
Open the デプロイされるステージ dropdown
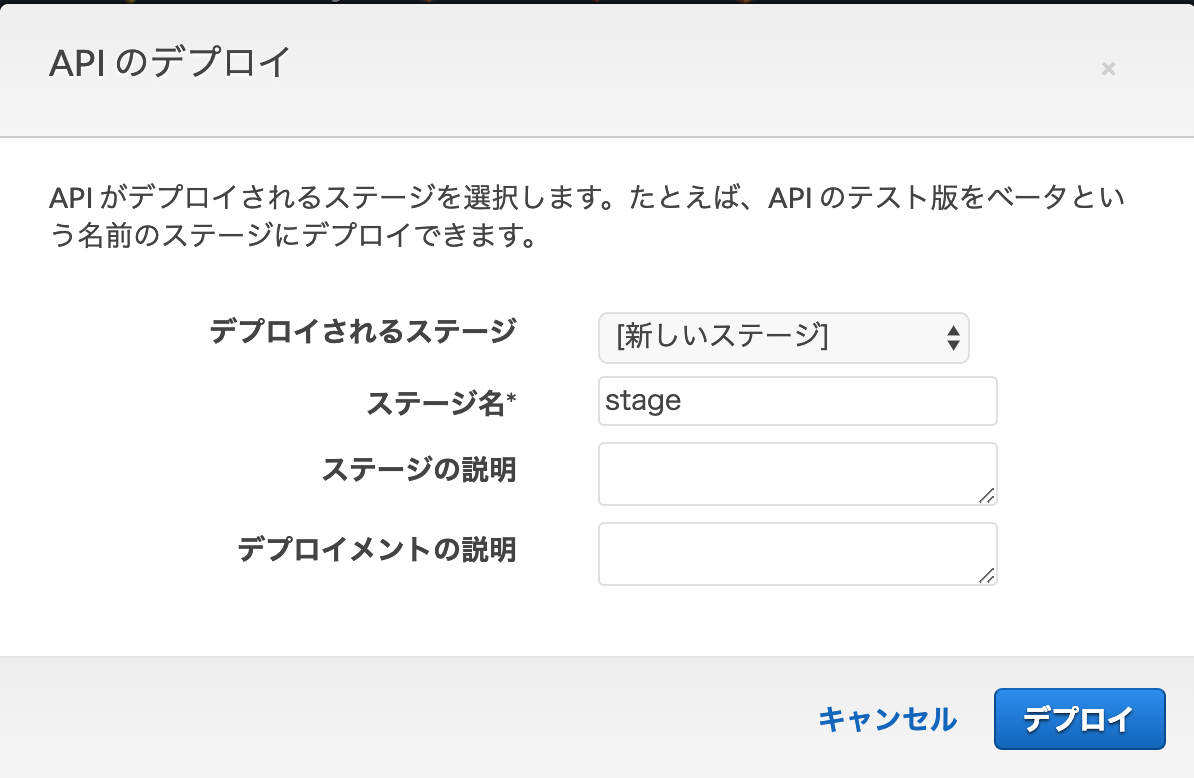coord(783,338)
